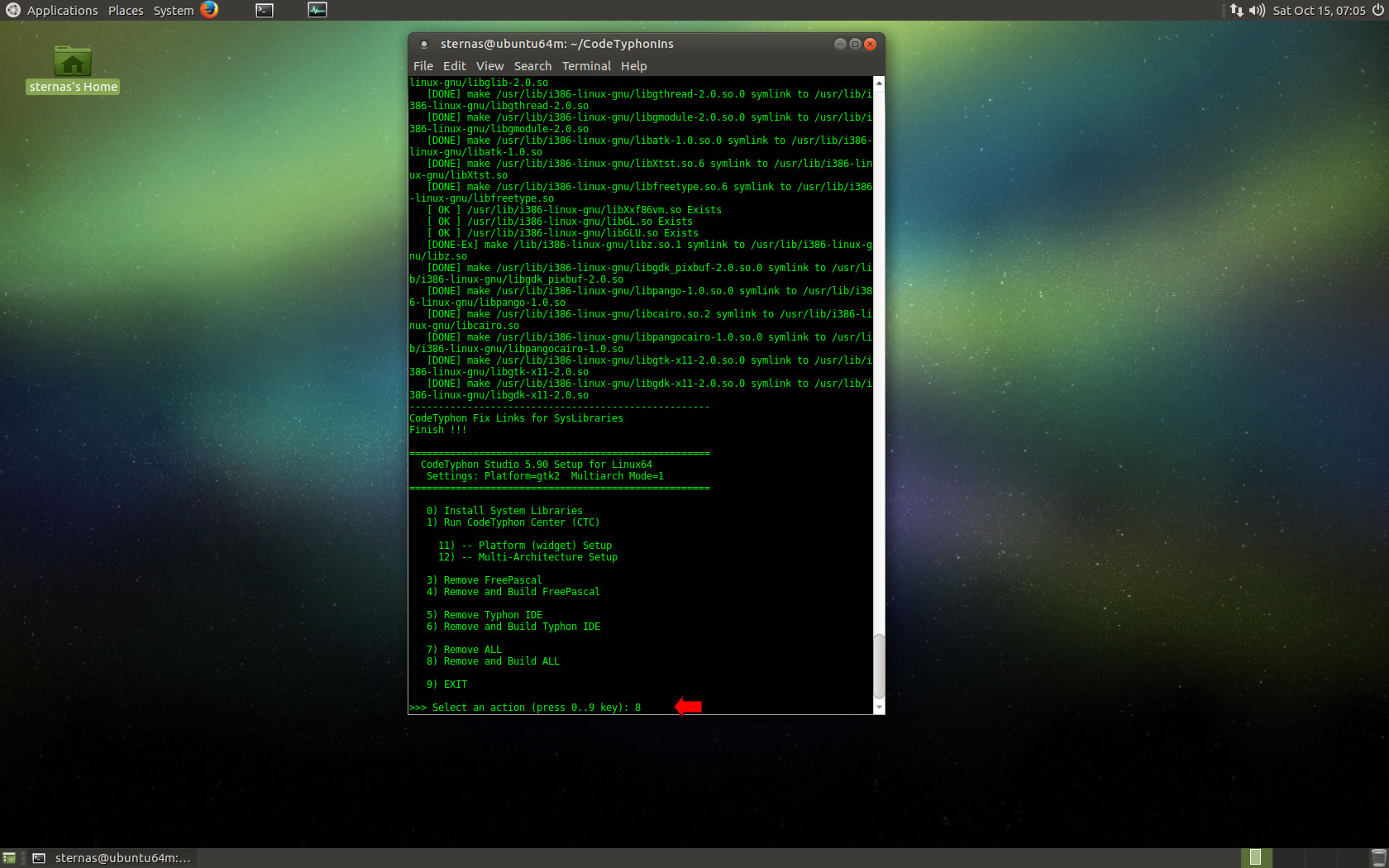The image size is (1389, 868).
Task: Click 'CodeTyphon Studio 5.90 Setup for Linux64' text
Action: point(537,465)
